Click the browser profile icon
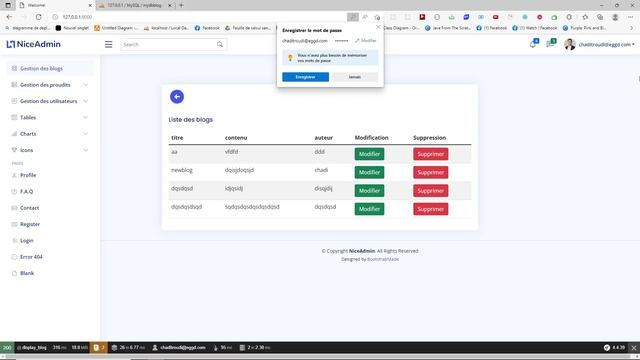640x360 pixels. [x=615, y=17]
